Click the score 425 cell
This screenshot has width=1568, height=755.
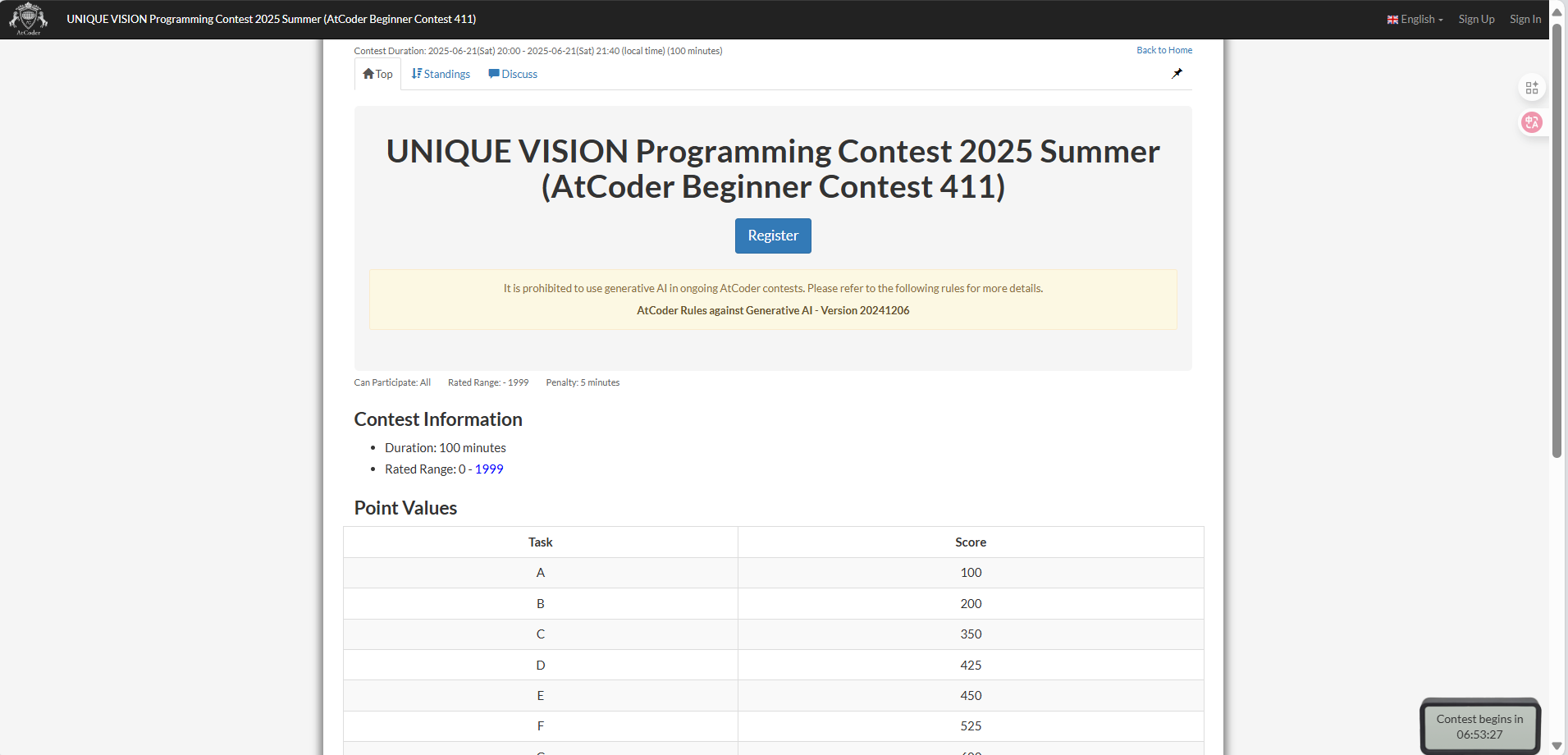(x=971, y=665)
